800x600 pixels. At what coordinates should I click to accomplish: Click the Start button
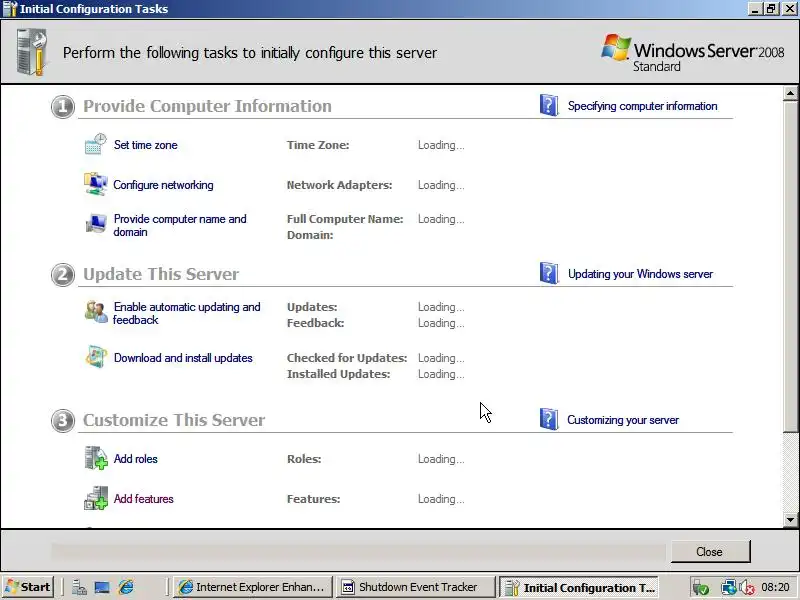pyautogui.click(x=29, y=587)
